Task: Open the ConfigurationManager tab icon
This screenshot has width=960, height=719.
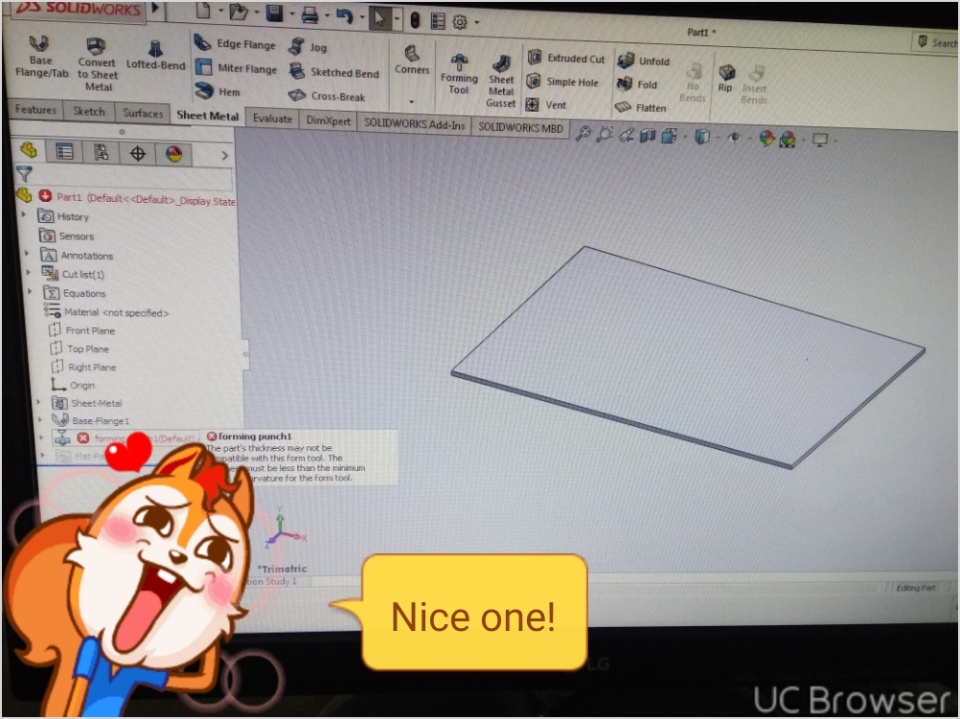Action: point(101,152)
